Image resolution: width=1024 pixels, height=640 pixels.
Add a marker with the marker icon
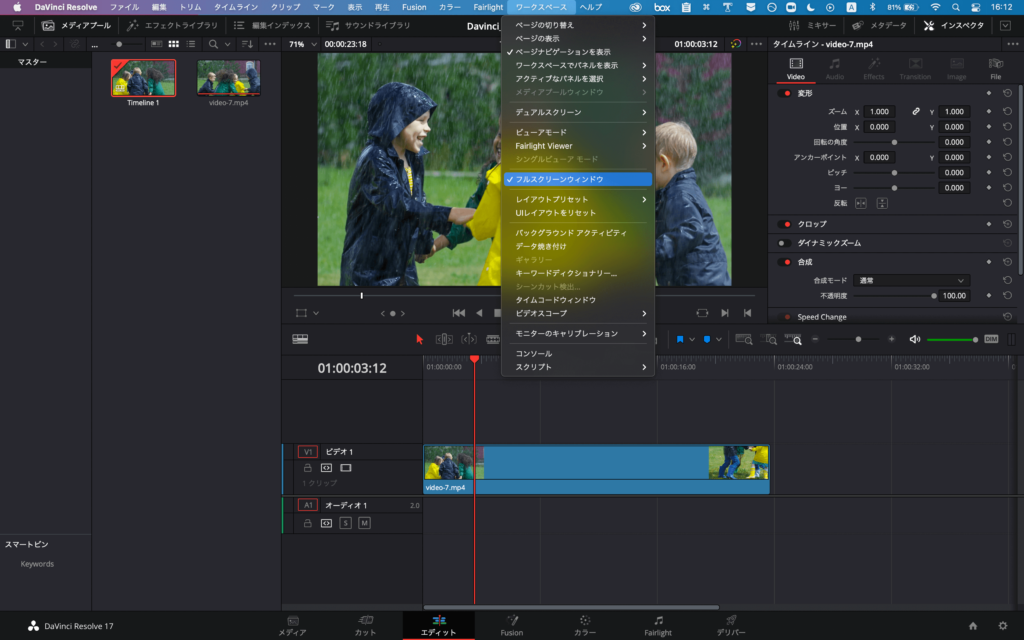click(707, 339)
